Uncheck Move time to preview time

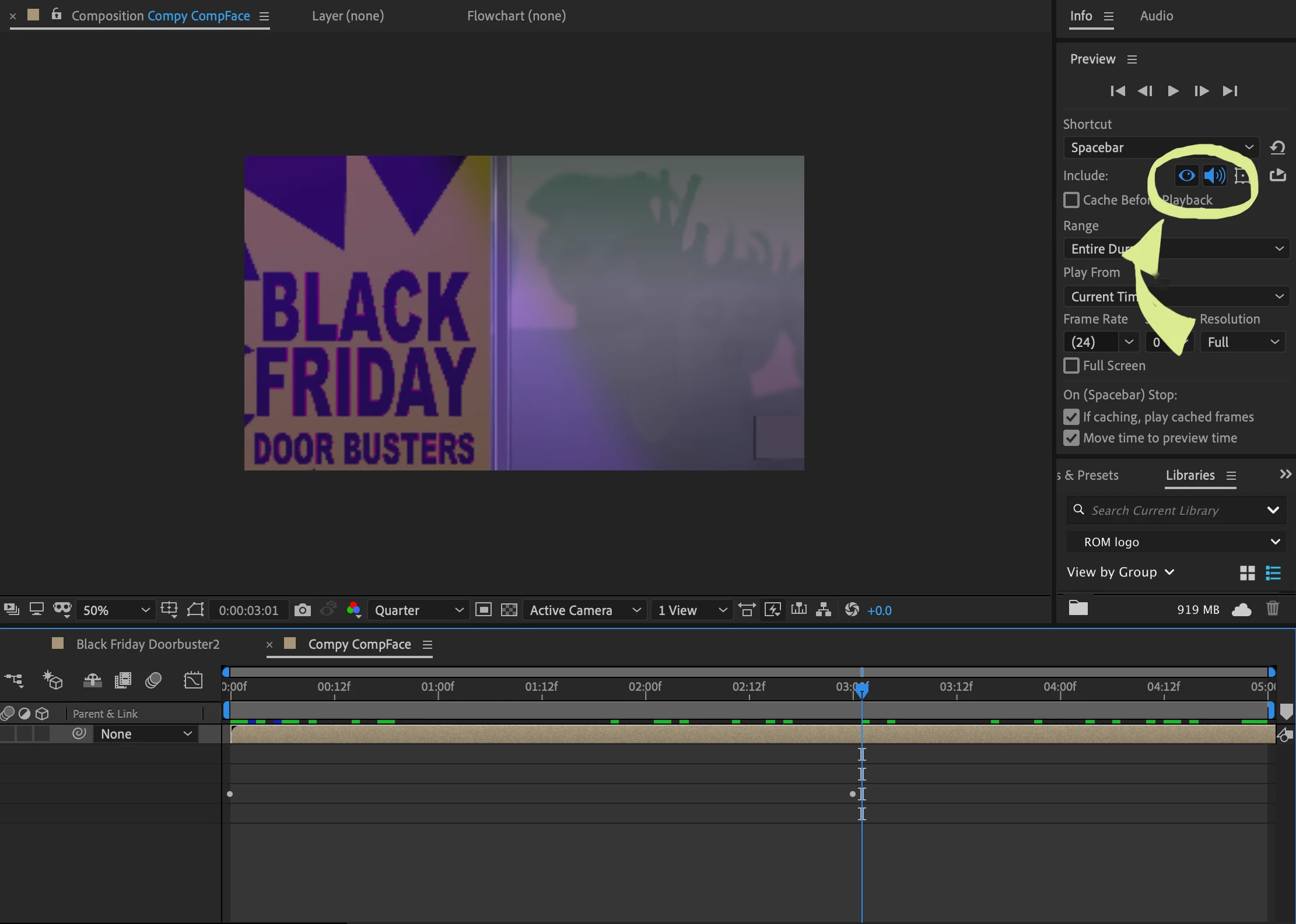1071,438
